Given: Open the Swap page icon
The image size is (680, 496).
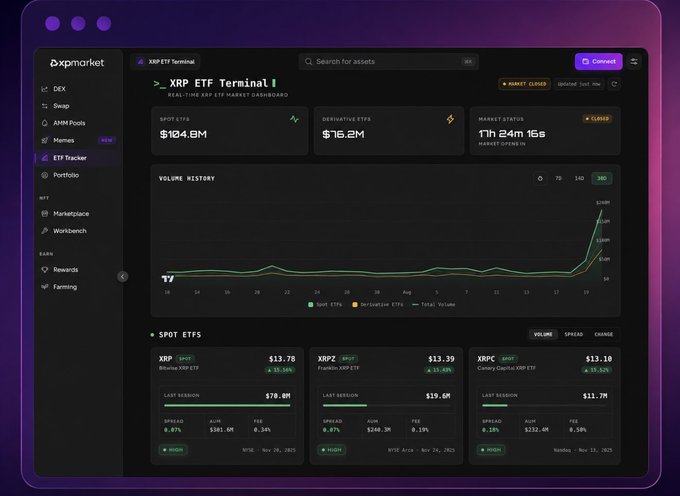Looking at the screenshot, I should (x=44, y=106).
